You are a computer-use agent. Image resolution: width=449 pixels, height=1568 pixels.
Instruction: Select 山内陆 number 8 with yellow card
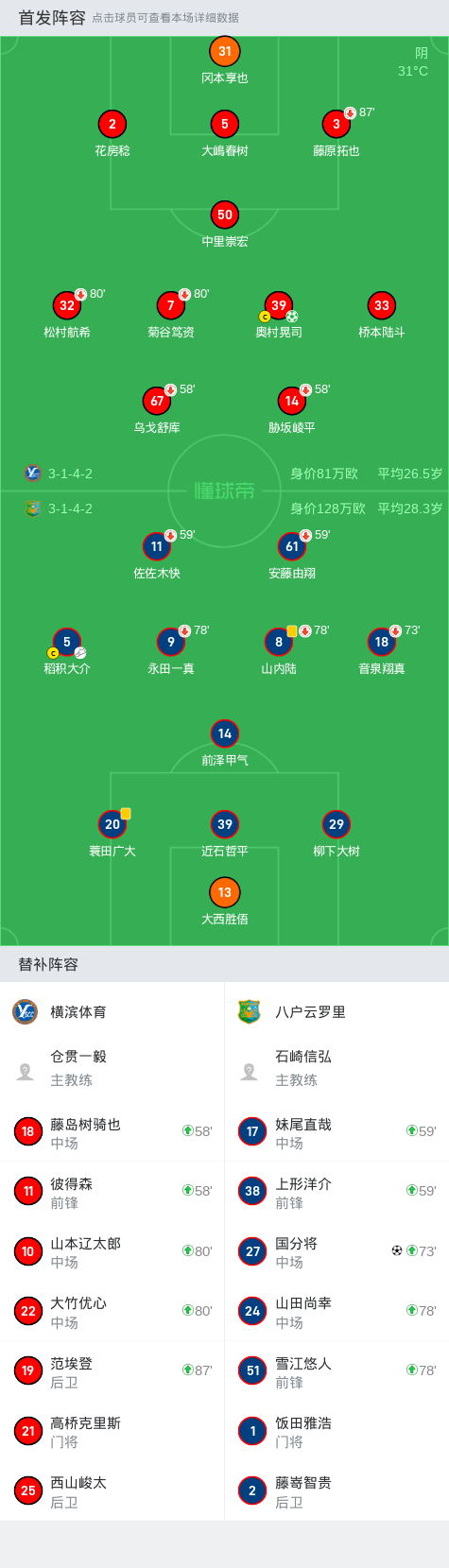[279, 642]
